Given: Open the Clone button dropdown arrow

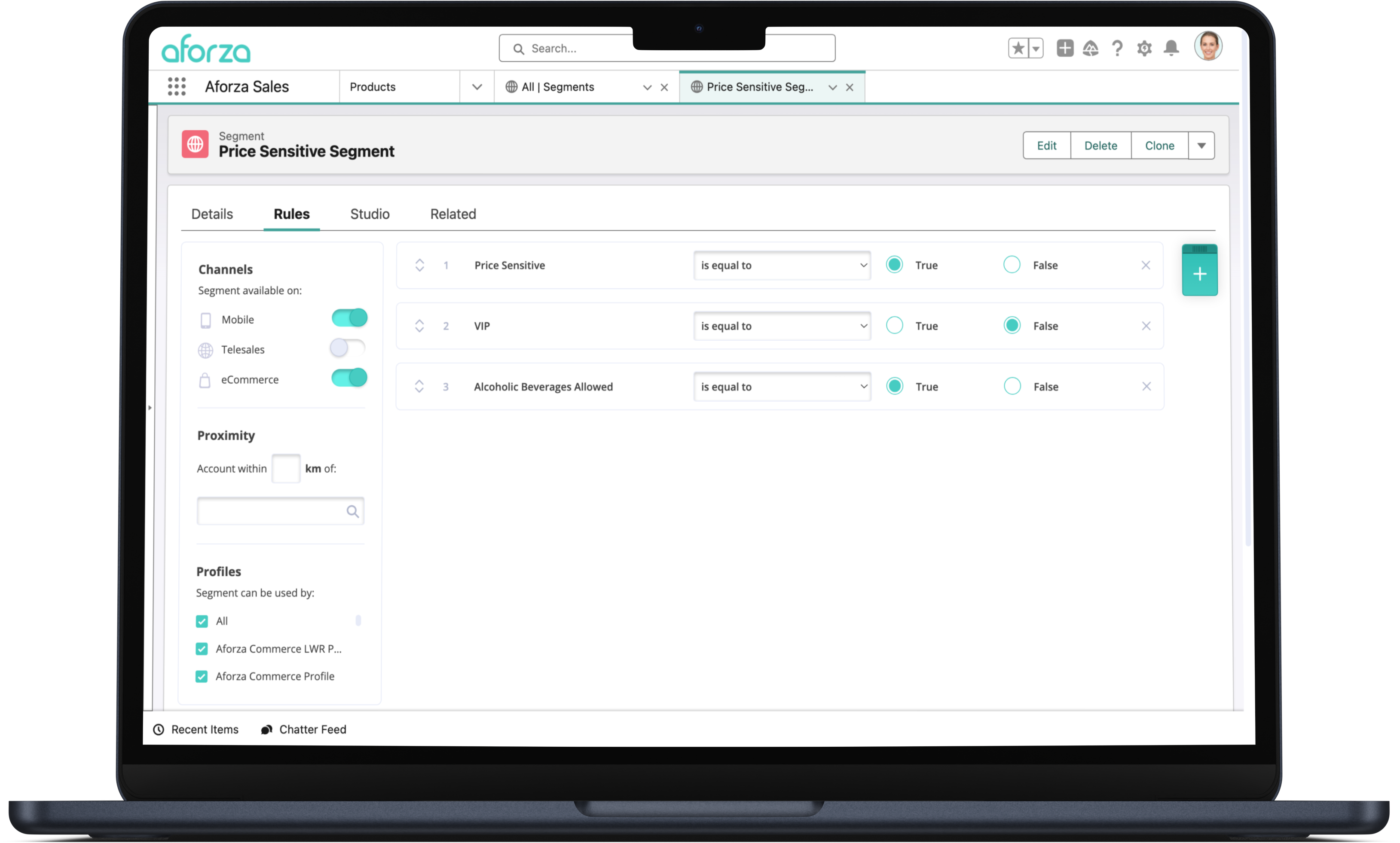Looking at the screenshot, I should tap(1202, 145).
